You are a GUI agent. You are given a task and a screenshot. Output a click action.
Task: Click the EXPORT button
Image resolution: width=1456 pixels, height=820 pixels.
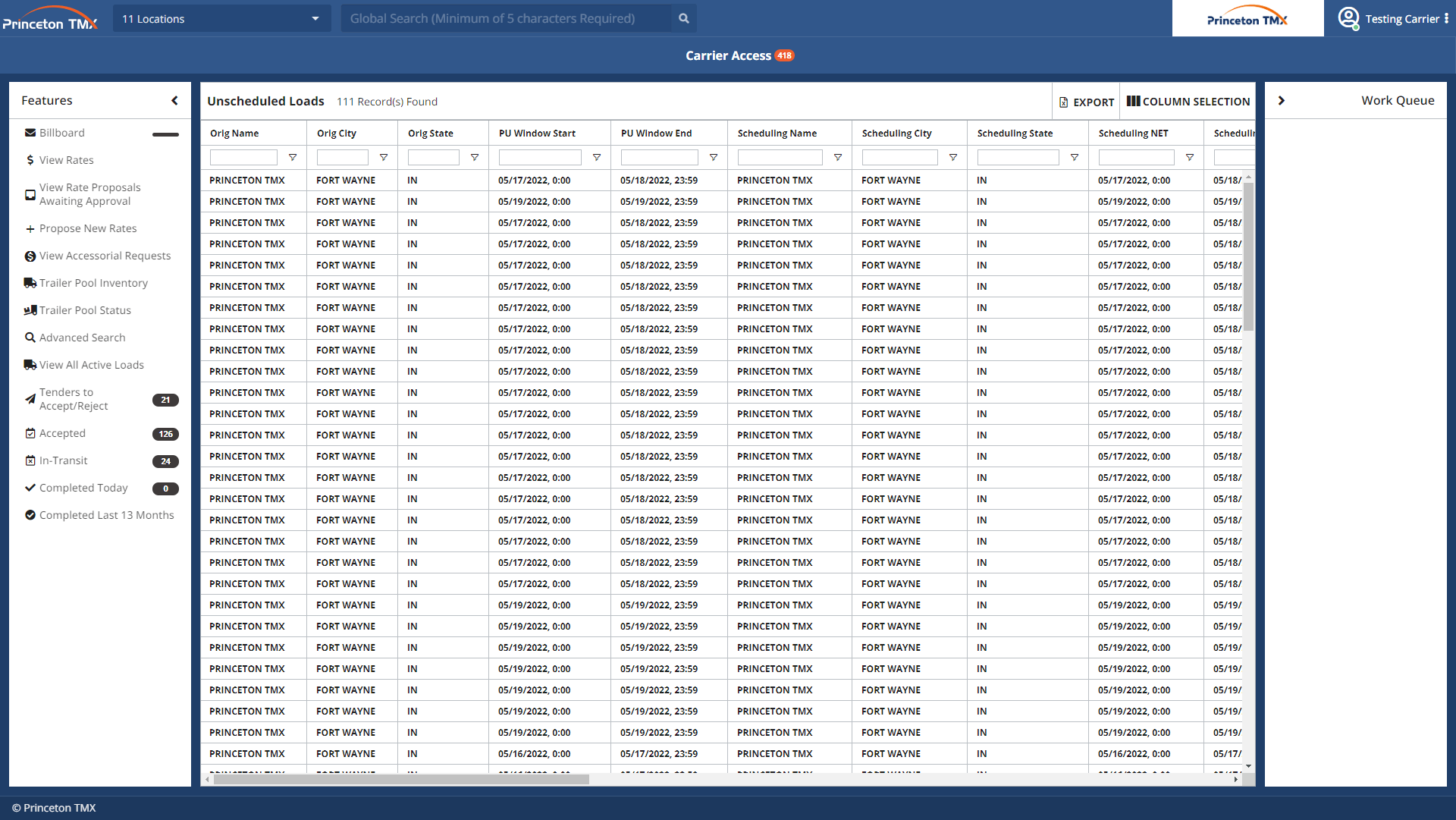click(1086, 101)
